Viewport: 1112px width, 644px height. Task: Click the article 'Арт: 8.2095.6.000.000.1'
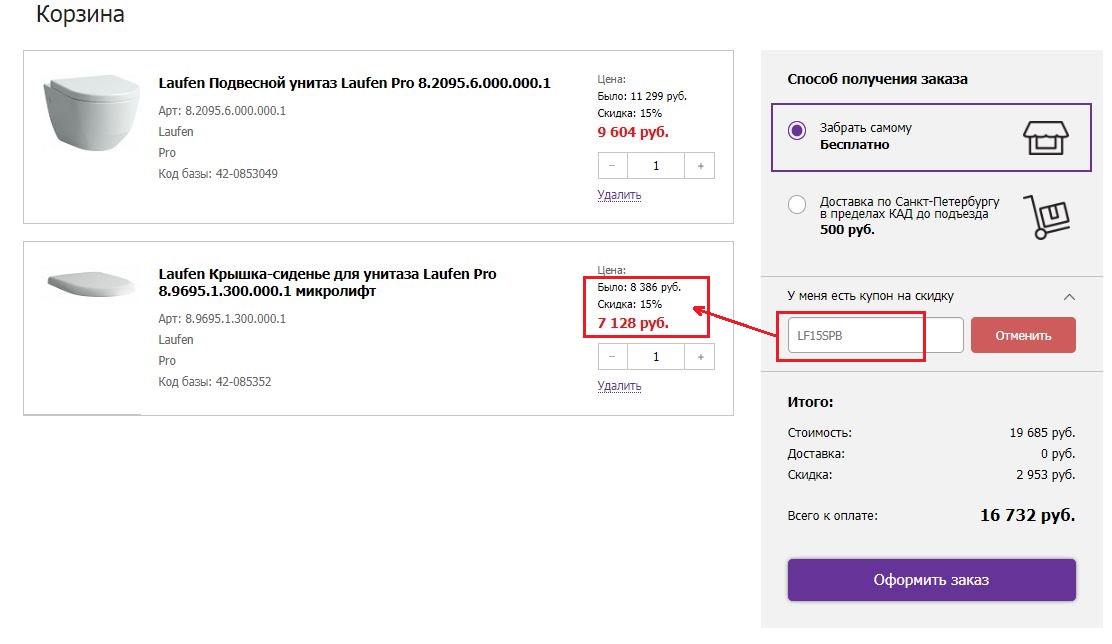pos(222,111)
